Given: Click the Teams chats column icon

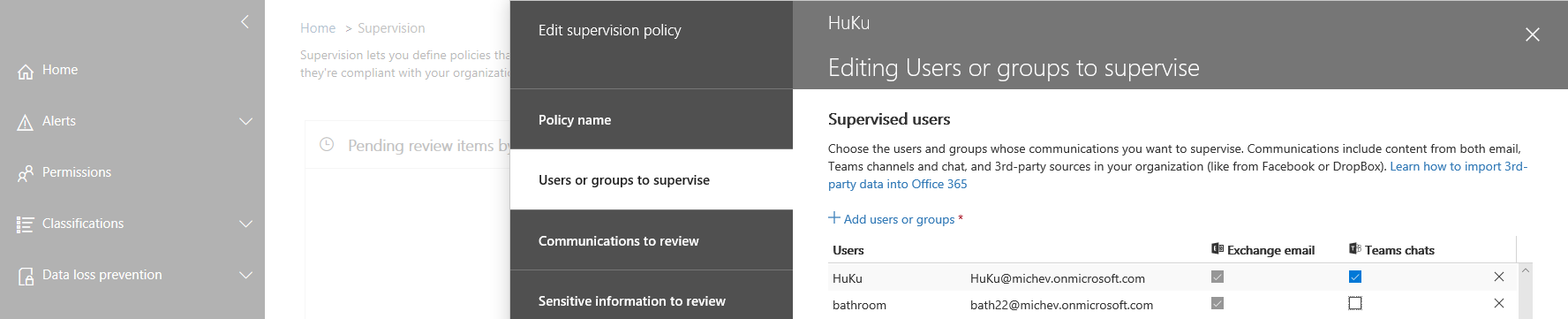Looking at the screenshot, I should pos(1355,249).
